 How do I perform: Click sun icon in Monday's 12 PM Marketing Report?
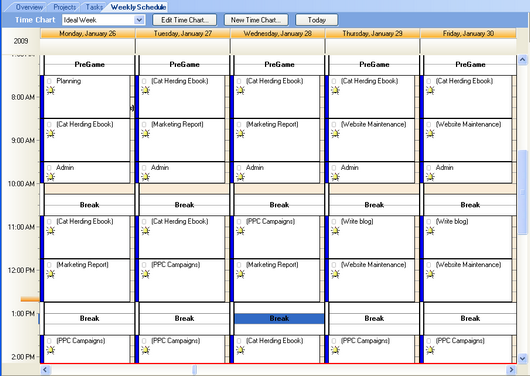51,274
